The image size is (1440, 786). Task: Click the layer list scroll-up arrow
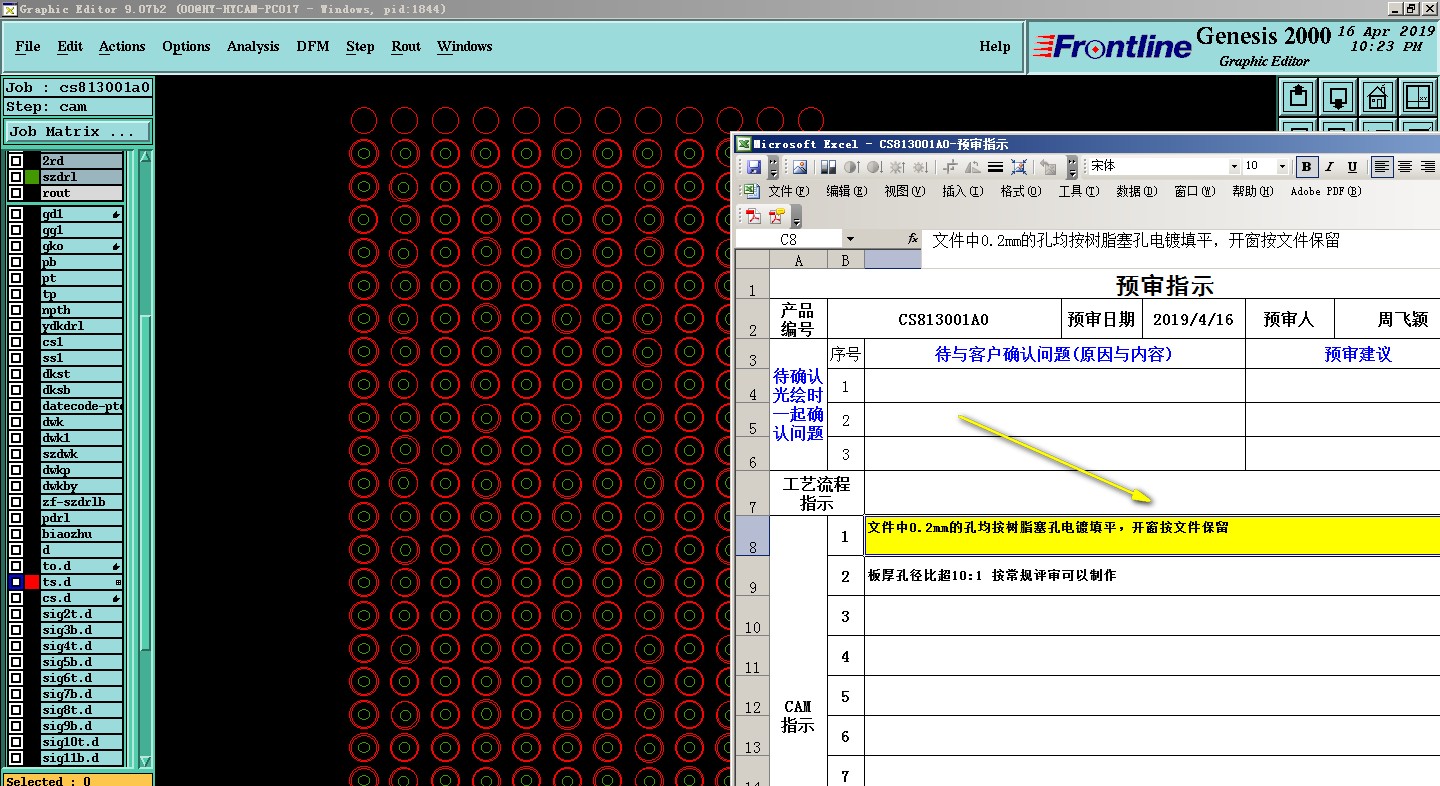(x=146, y=157)
